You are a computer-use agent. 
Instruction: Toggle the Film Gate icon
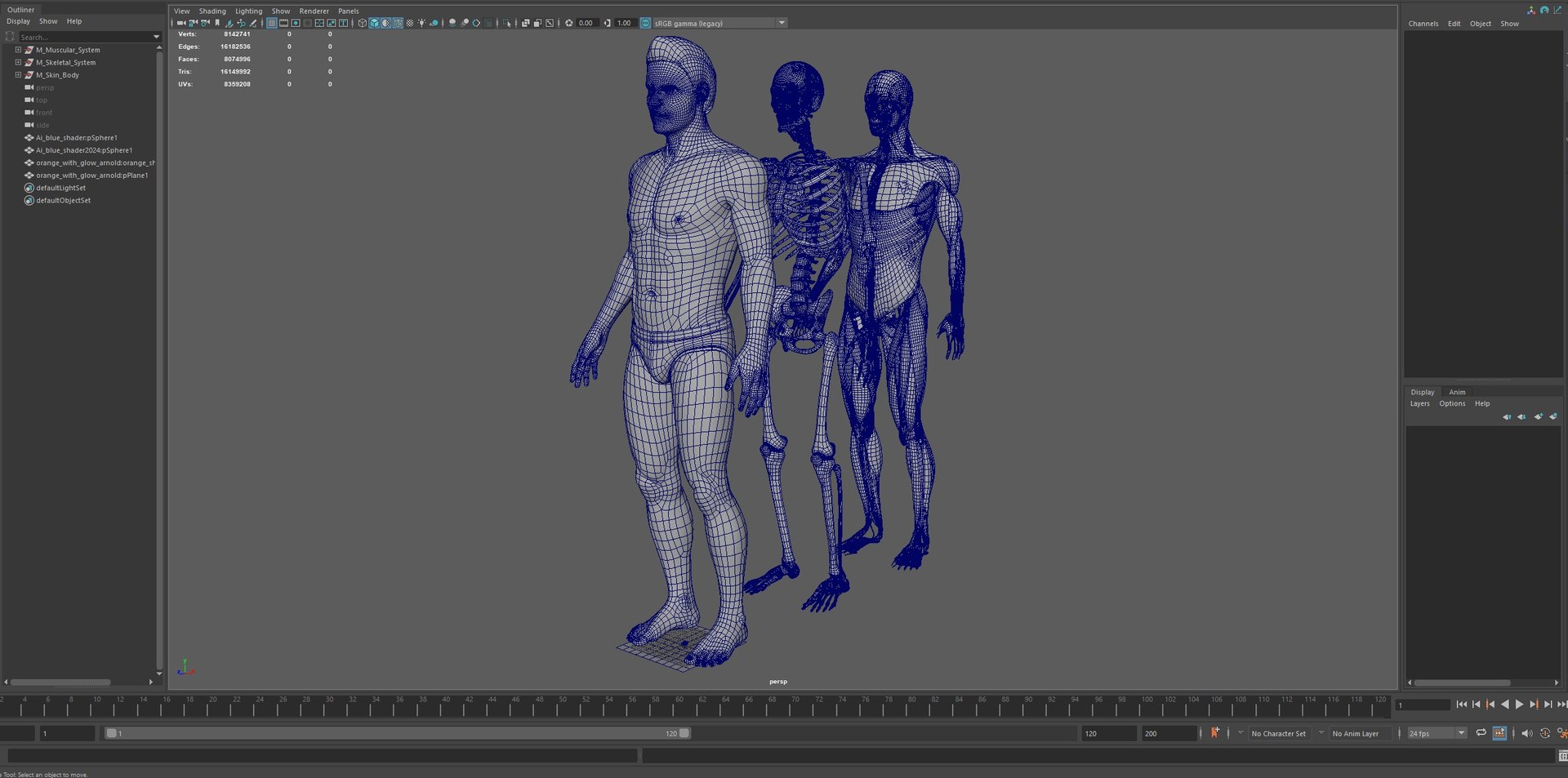click(x=283, y=23)
